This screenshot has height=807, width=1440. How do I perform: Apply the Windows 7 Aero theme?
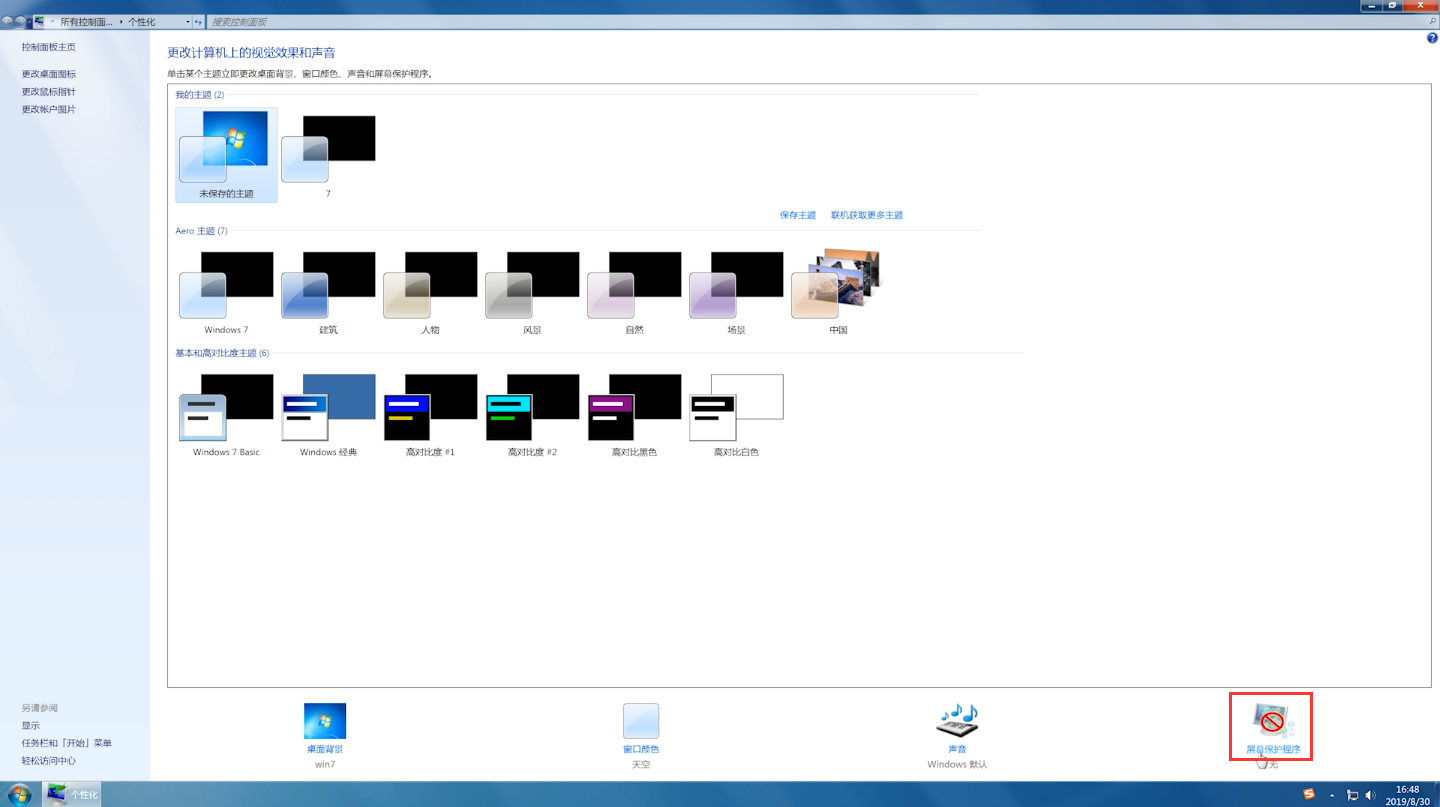coord(226,292)
